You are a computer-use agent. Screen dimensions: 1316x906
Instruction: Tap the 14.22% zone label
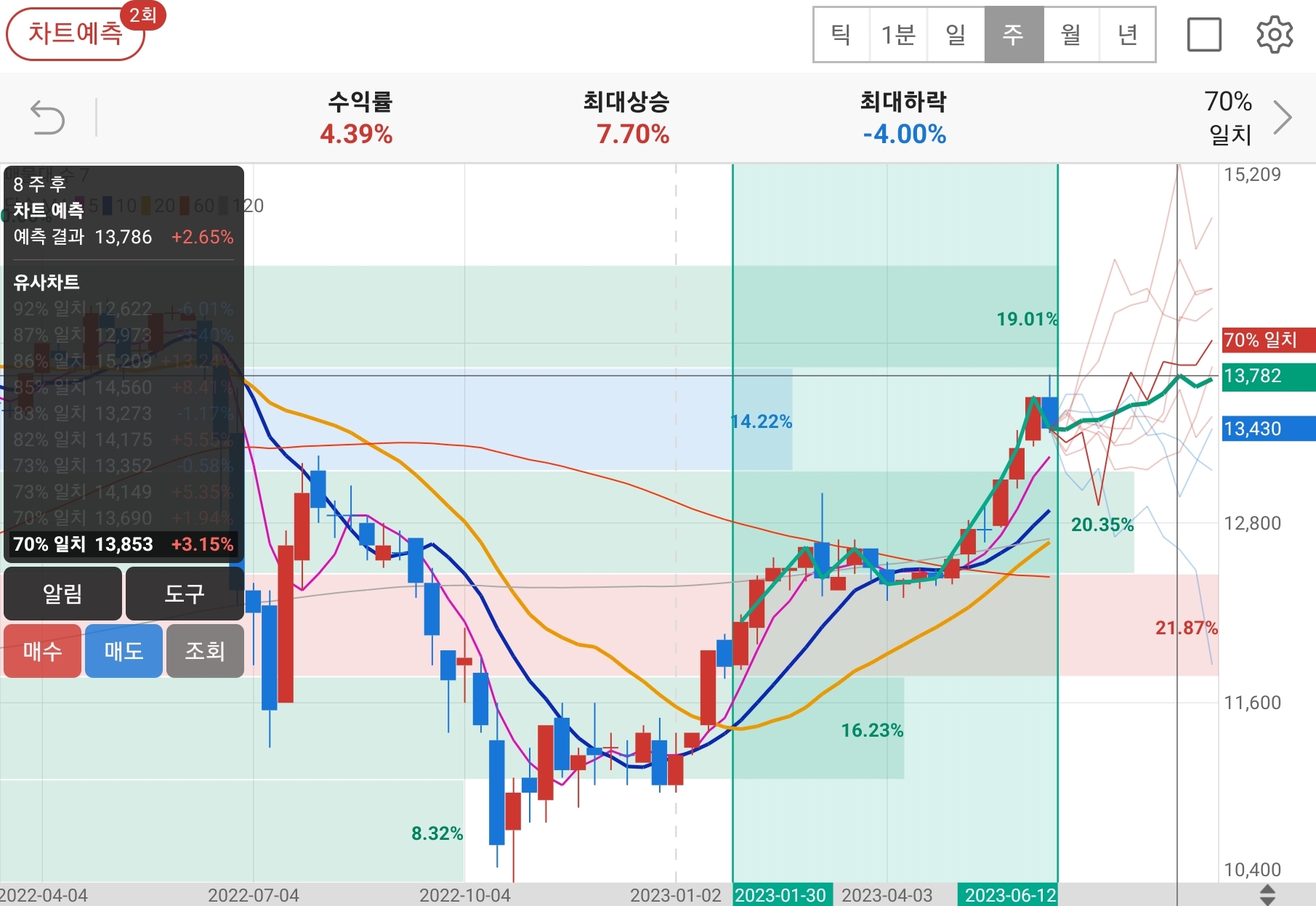pos(761,421)
